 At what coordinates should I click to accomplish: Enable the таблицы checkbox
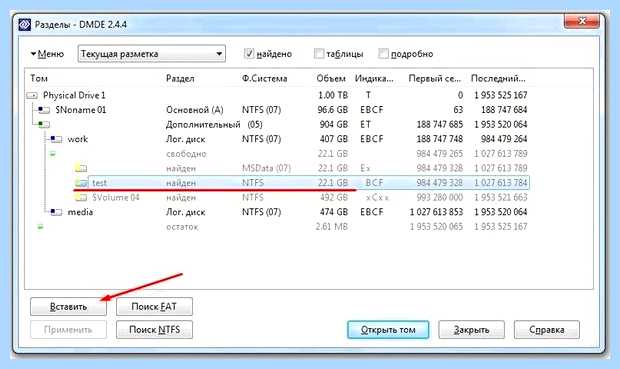point(319,53)
